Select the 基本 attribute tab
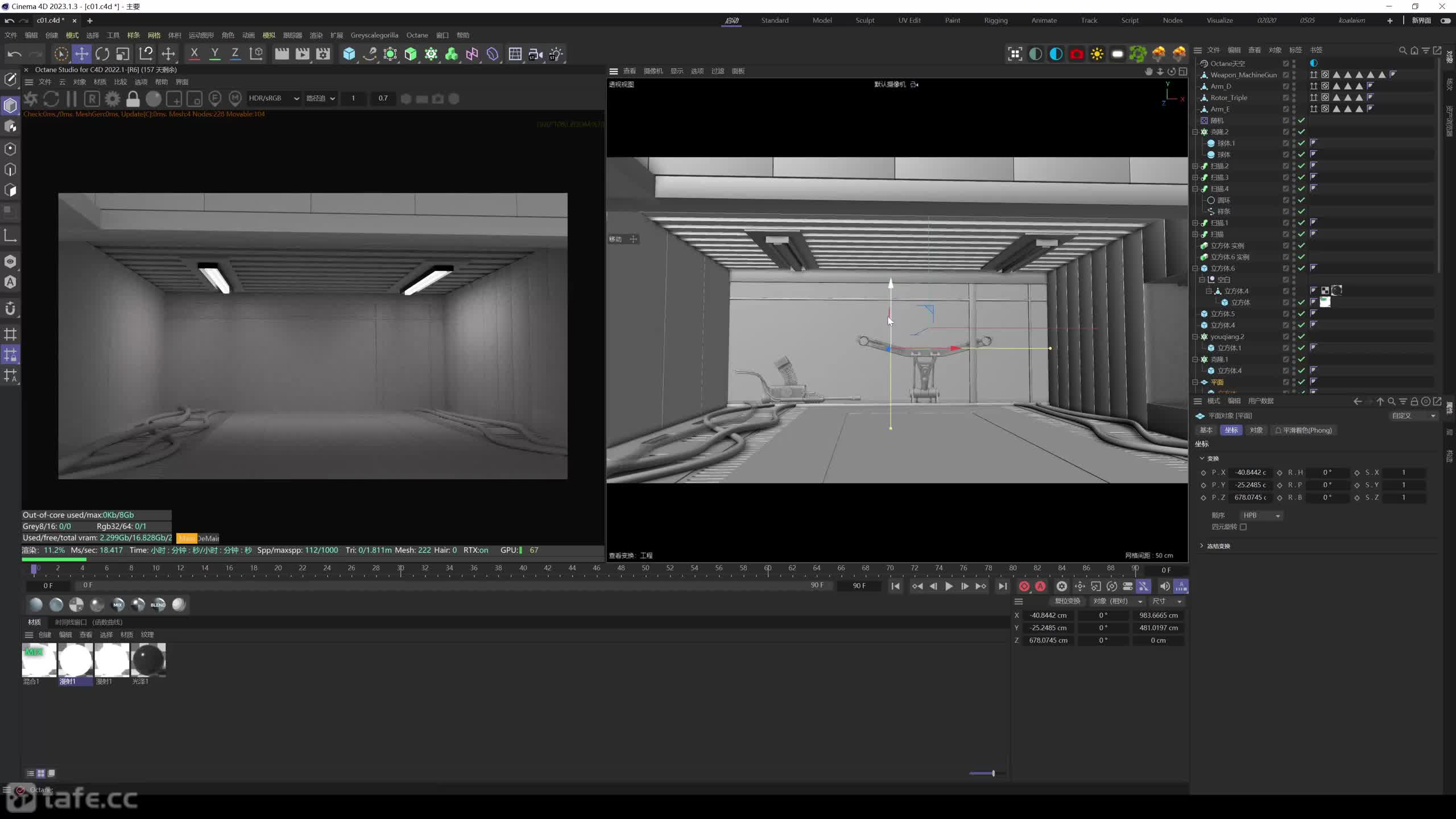The height and width of the screenshot is (819, 1456). (x=1206, y=431)
